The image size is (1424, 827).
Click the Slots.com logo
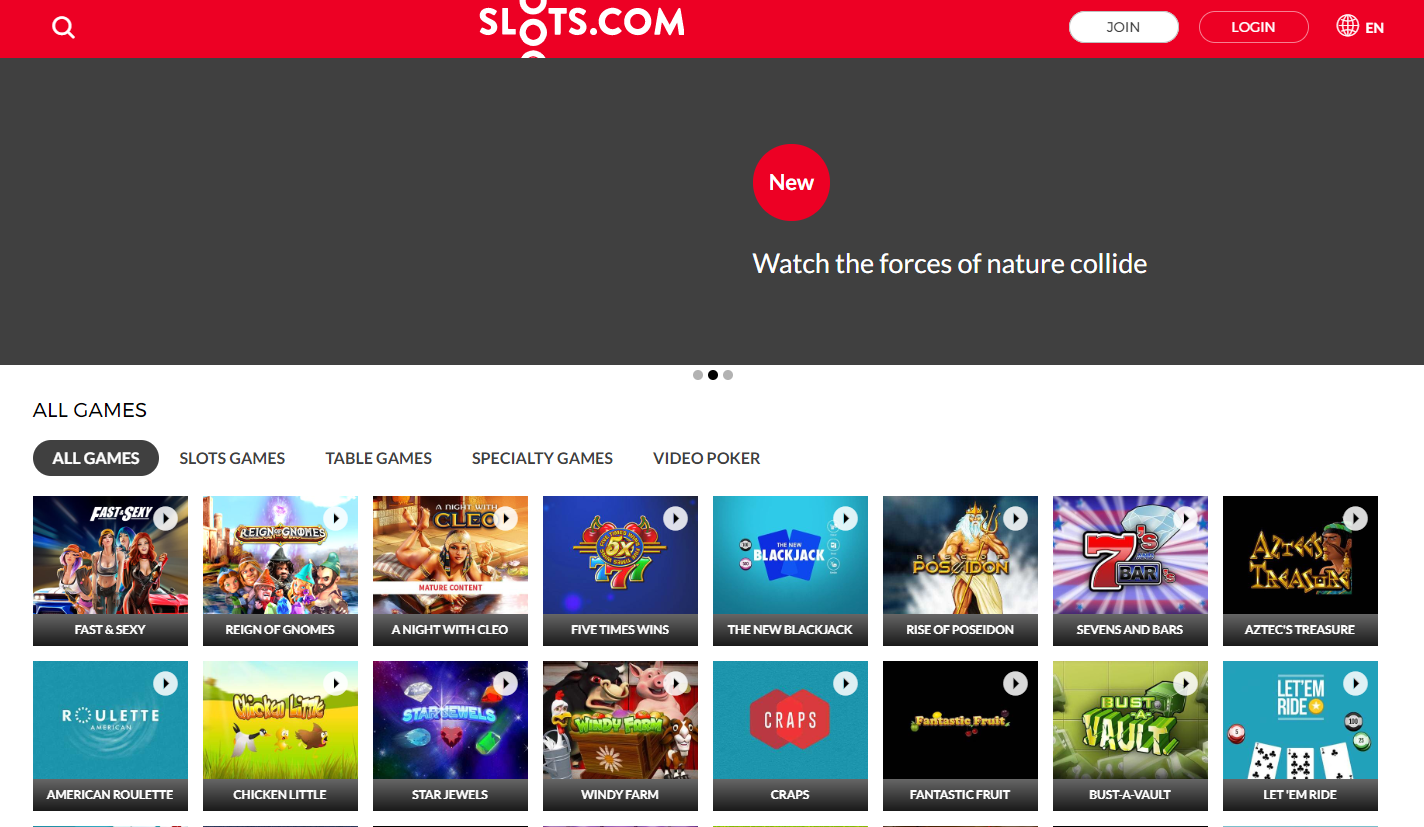582,27
